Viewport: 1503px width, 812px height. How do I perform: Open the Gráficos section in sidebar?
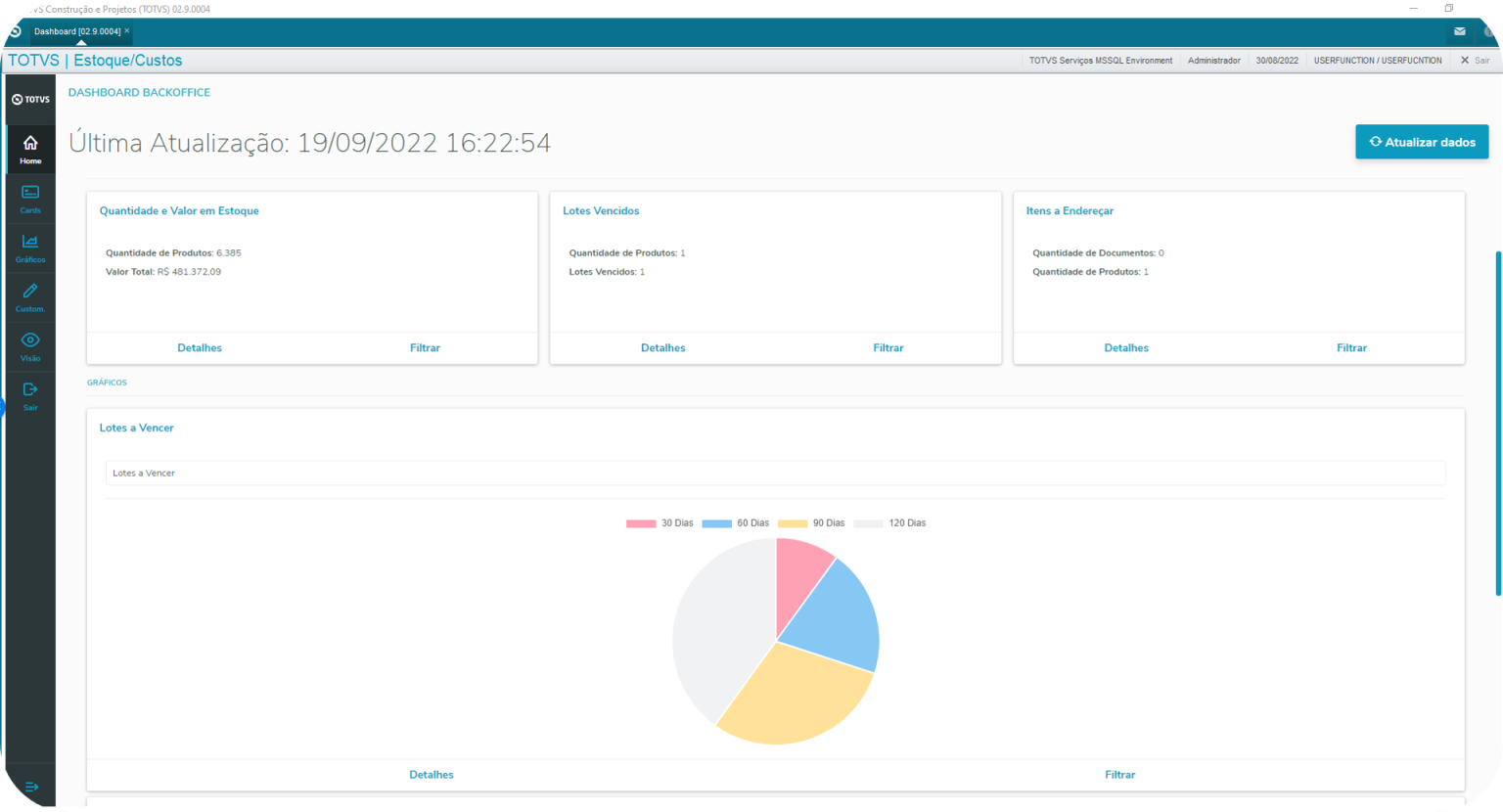pos(29,247)
